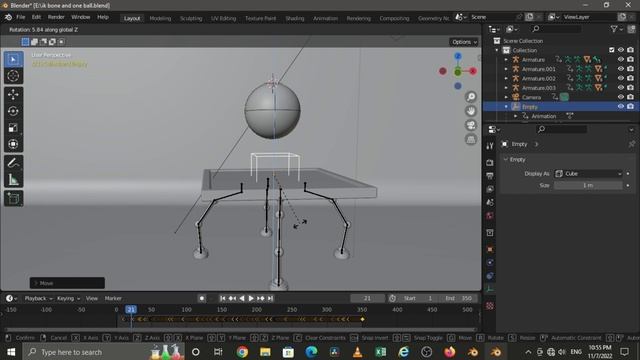Click the outliner filter funnel icon
640x360 pixels.
pos(614,29)
